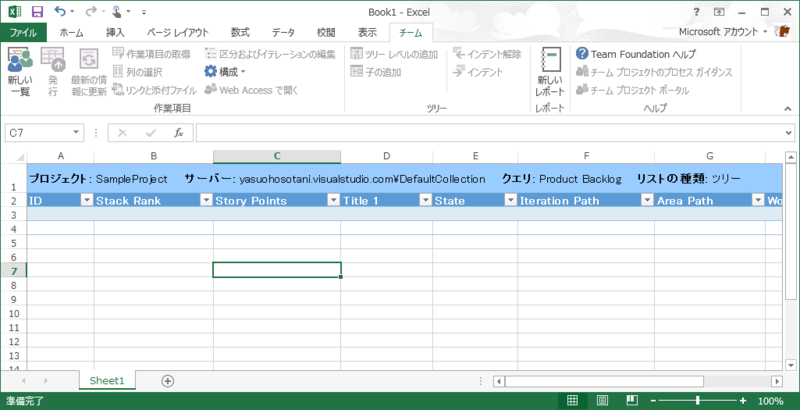Select column C header
This screenshot has height=410, width=800.
tap(277, 156)
